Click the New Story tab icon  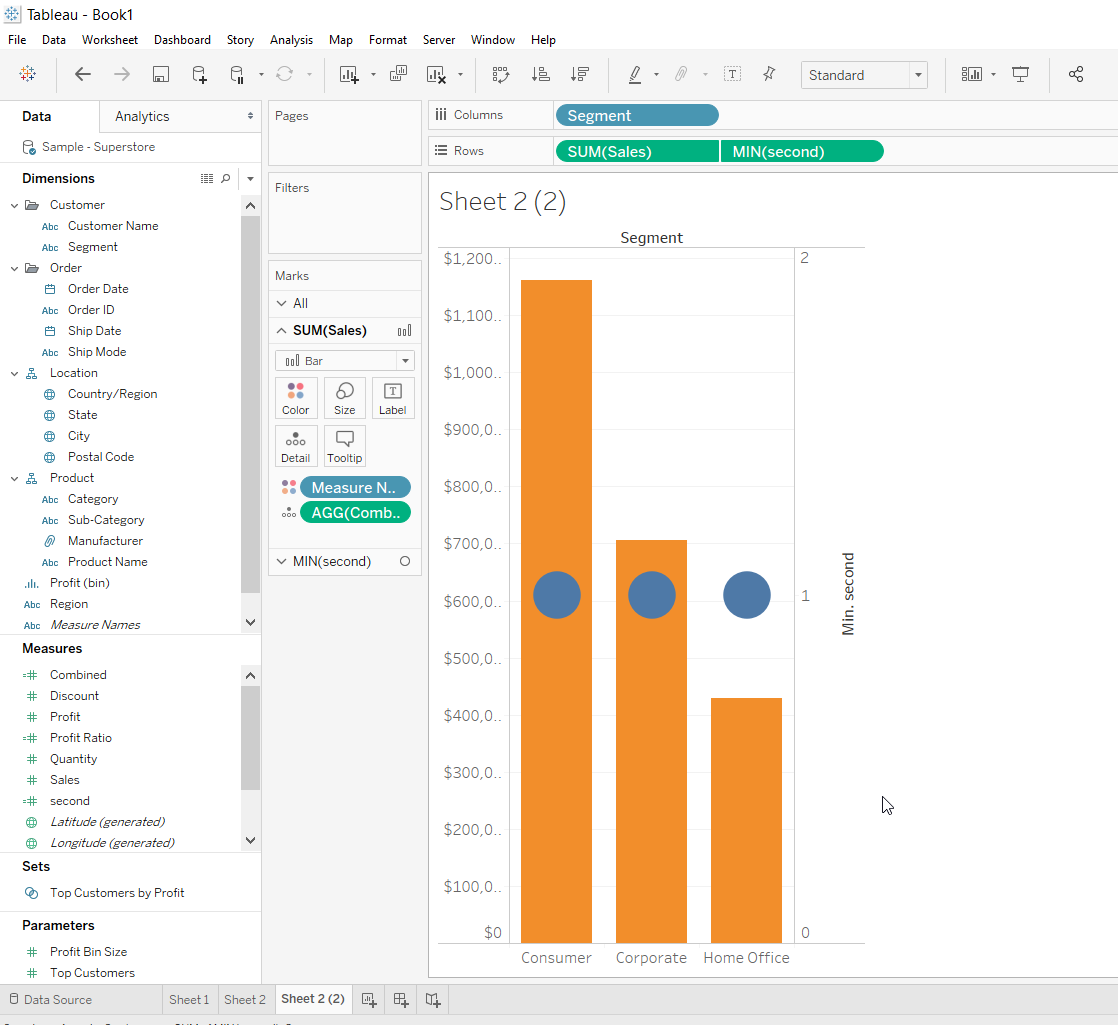(434, 999)
